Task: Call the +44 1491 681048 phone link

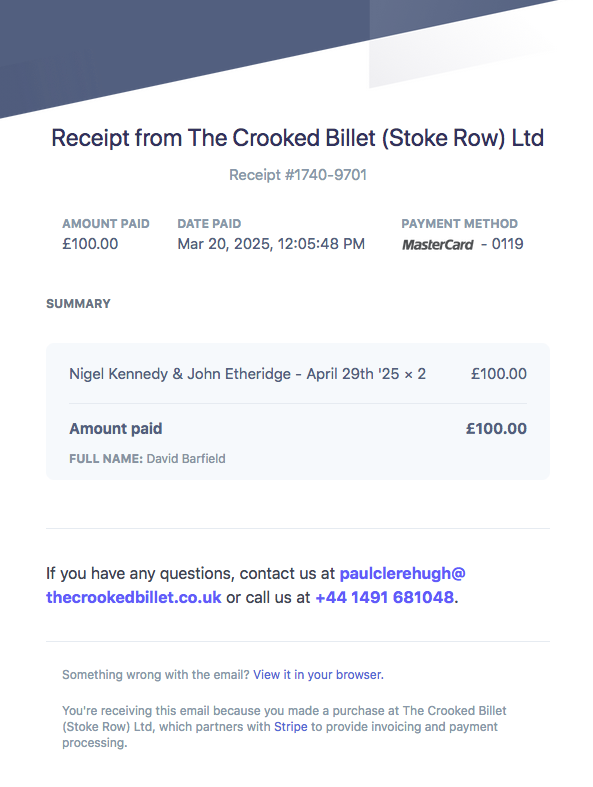Action: [x=385, y=597]
